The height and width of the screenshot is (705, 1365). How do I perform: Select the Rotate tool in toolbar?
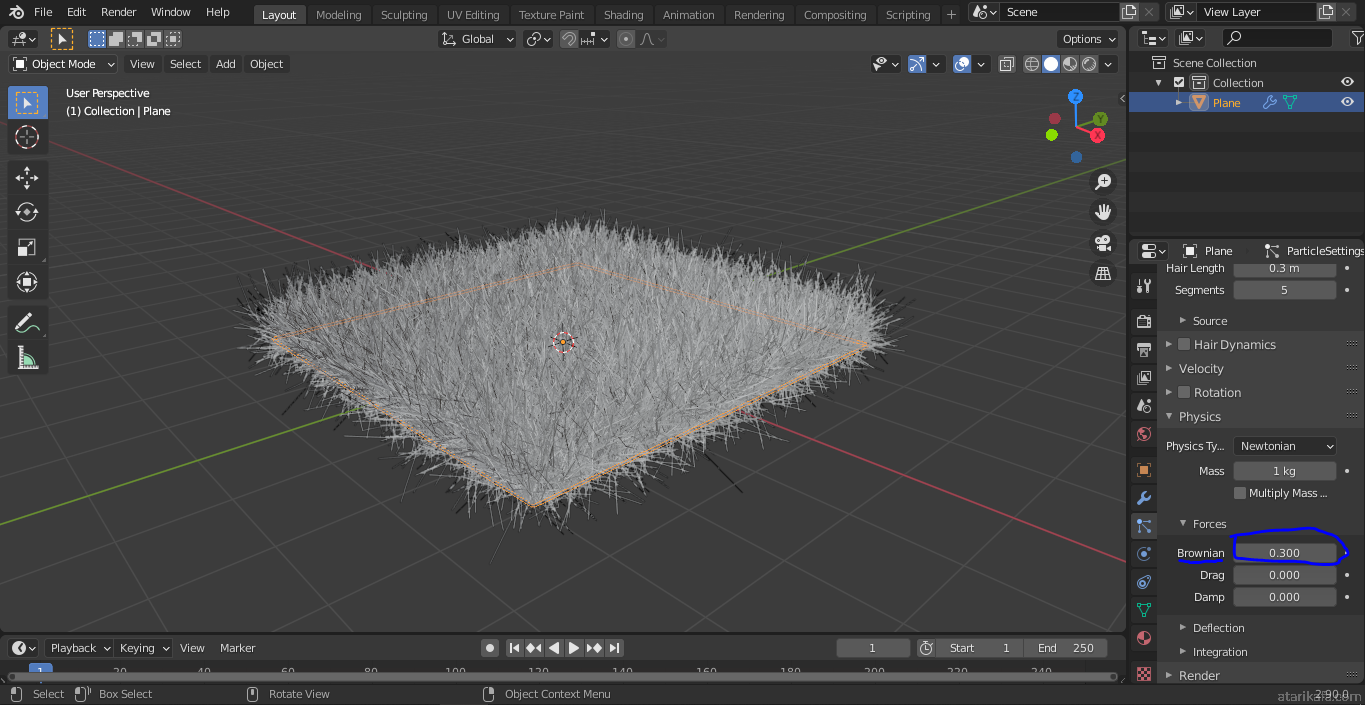pyautogui.click(x=27, y=212)
